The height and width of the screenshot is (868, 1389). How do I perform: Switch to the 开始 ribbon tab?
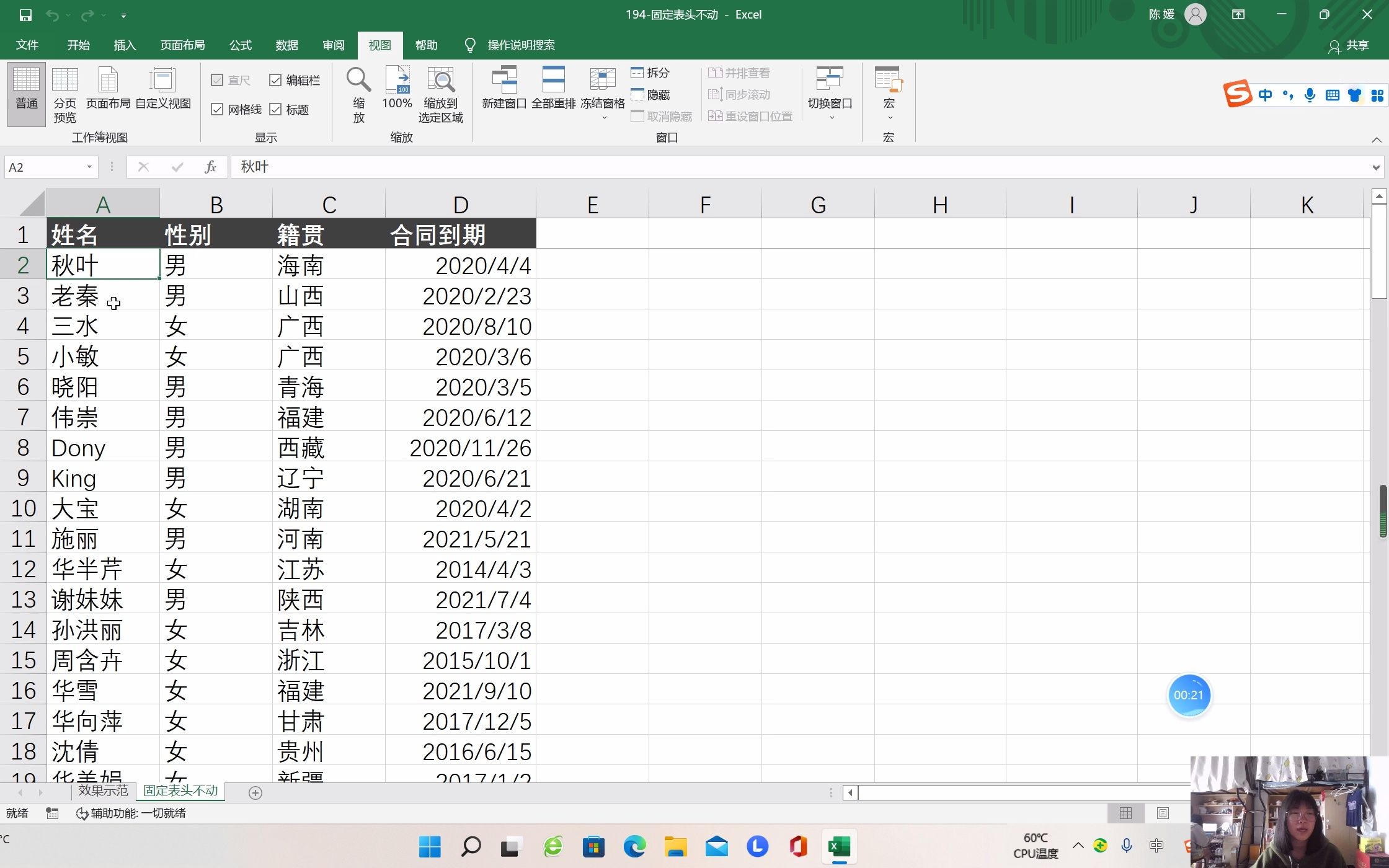[x=78, y=45]
